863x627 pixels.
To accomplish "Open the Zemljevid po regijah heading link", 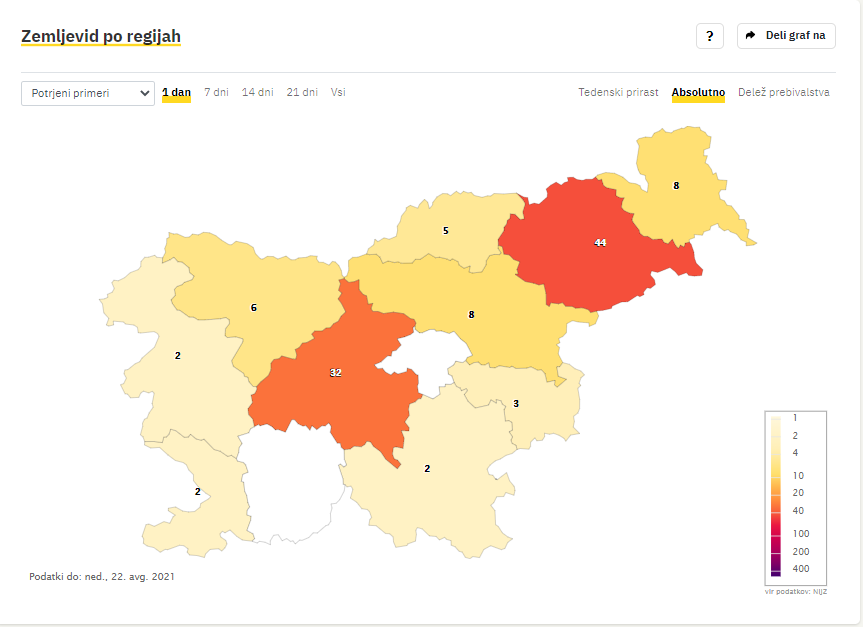I will tap(101, 36).
